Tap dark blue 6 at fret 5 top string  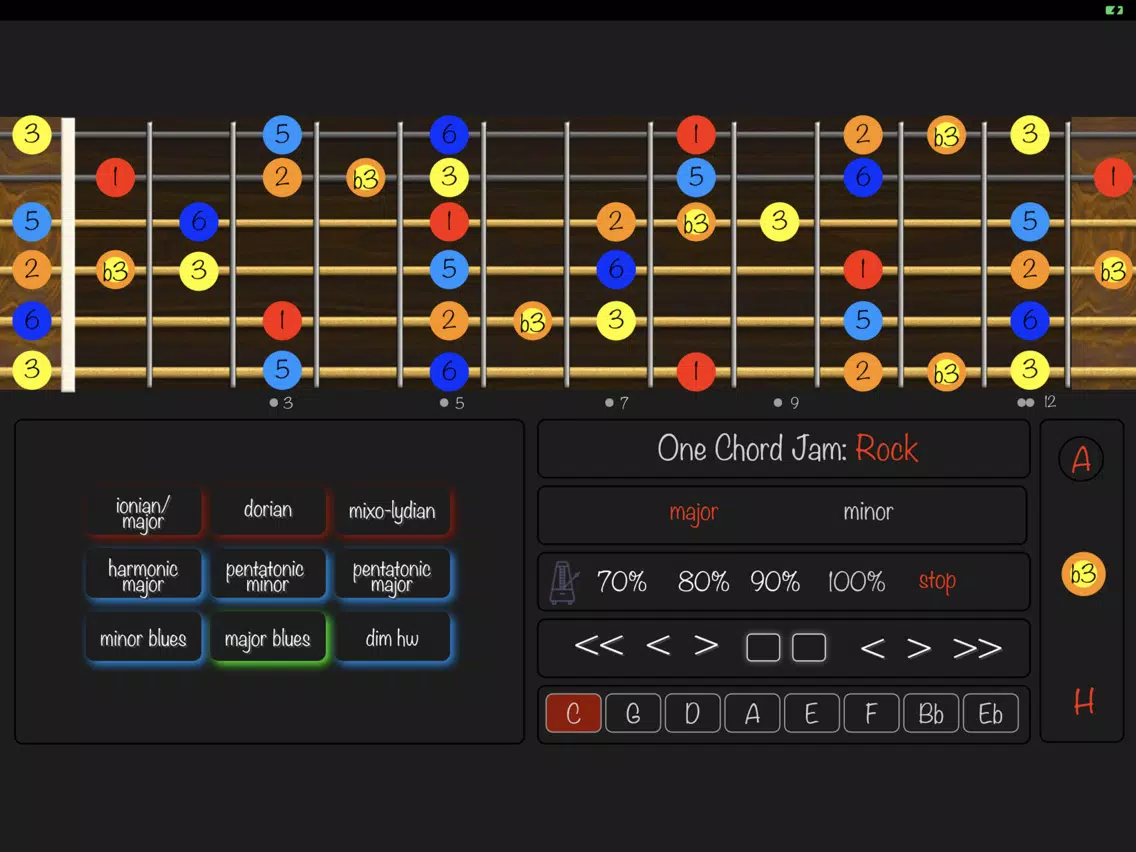point(449,135)
